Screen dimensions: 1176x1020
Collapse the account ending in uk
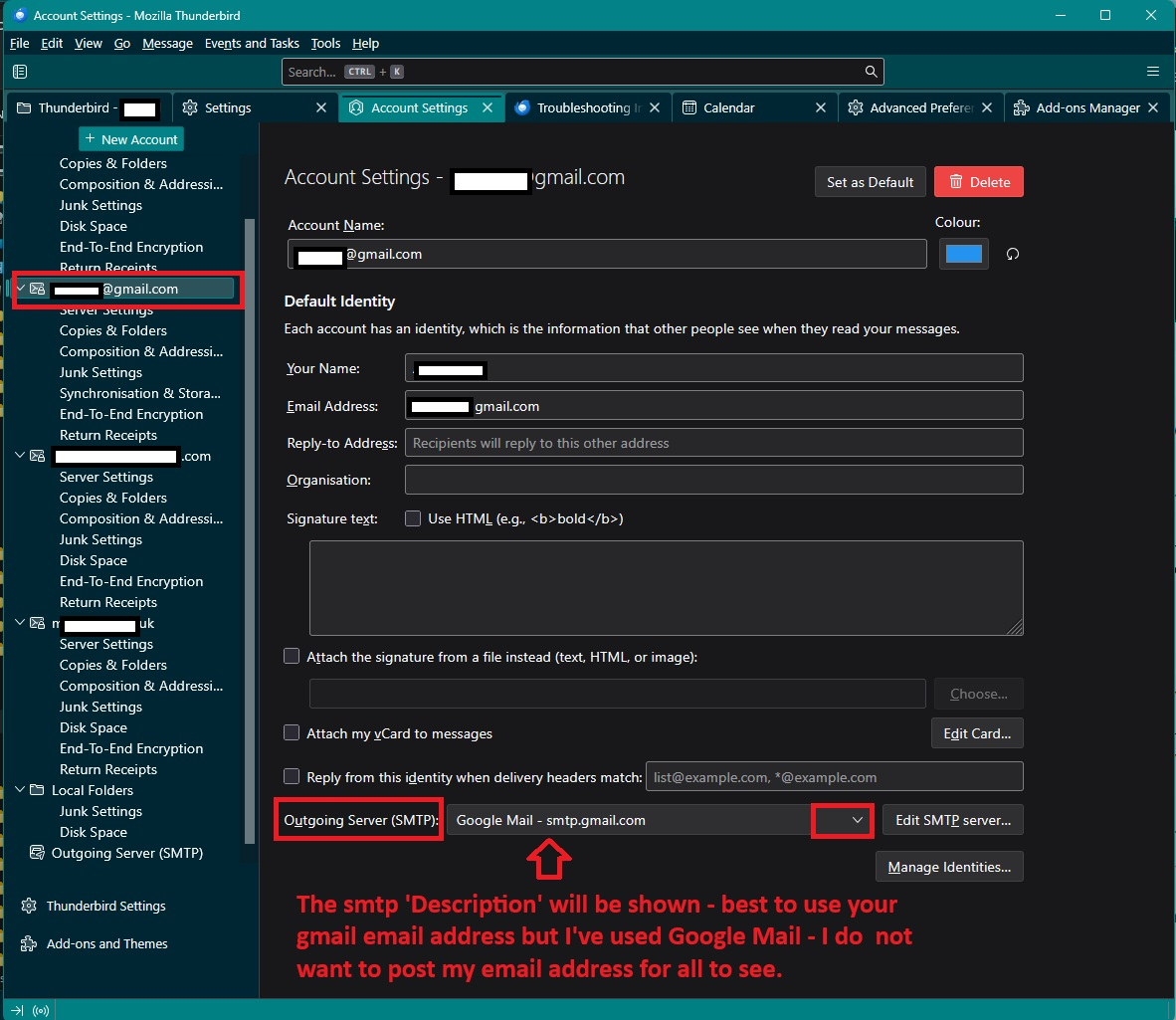[x=20, y=623]
